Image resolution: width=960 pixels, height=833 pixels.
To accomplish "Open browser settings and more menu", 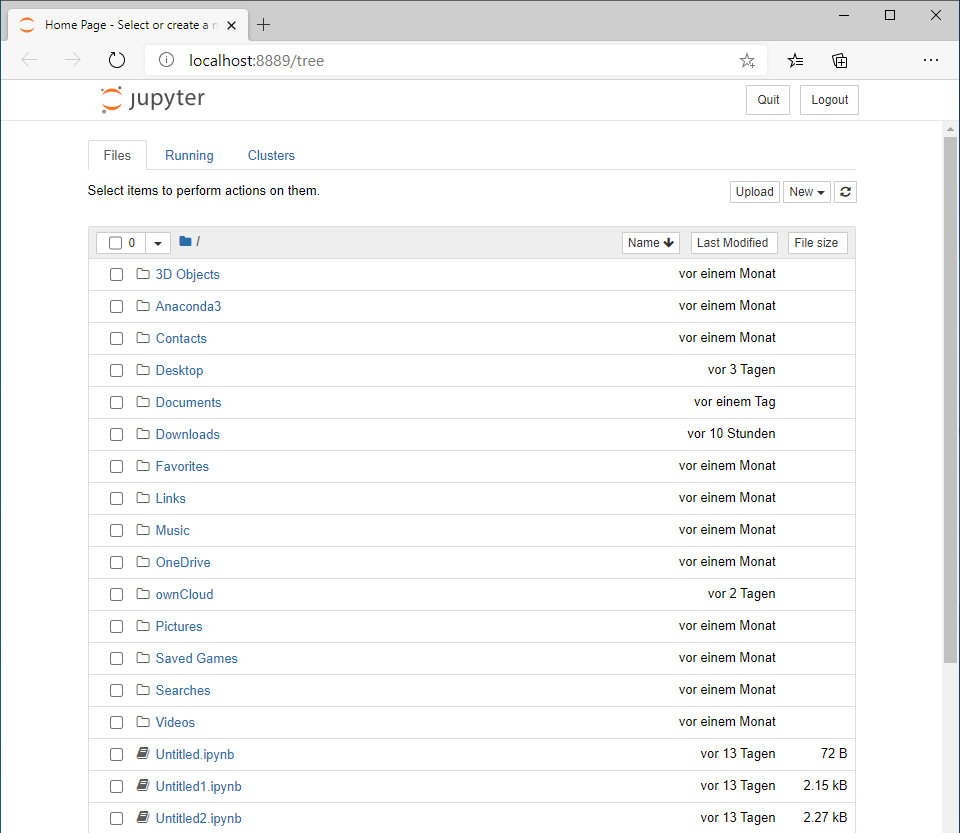I will (x=931, y=60).
